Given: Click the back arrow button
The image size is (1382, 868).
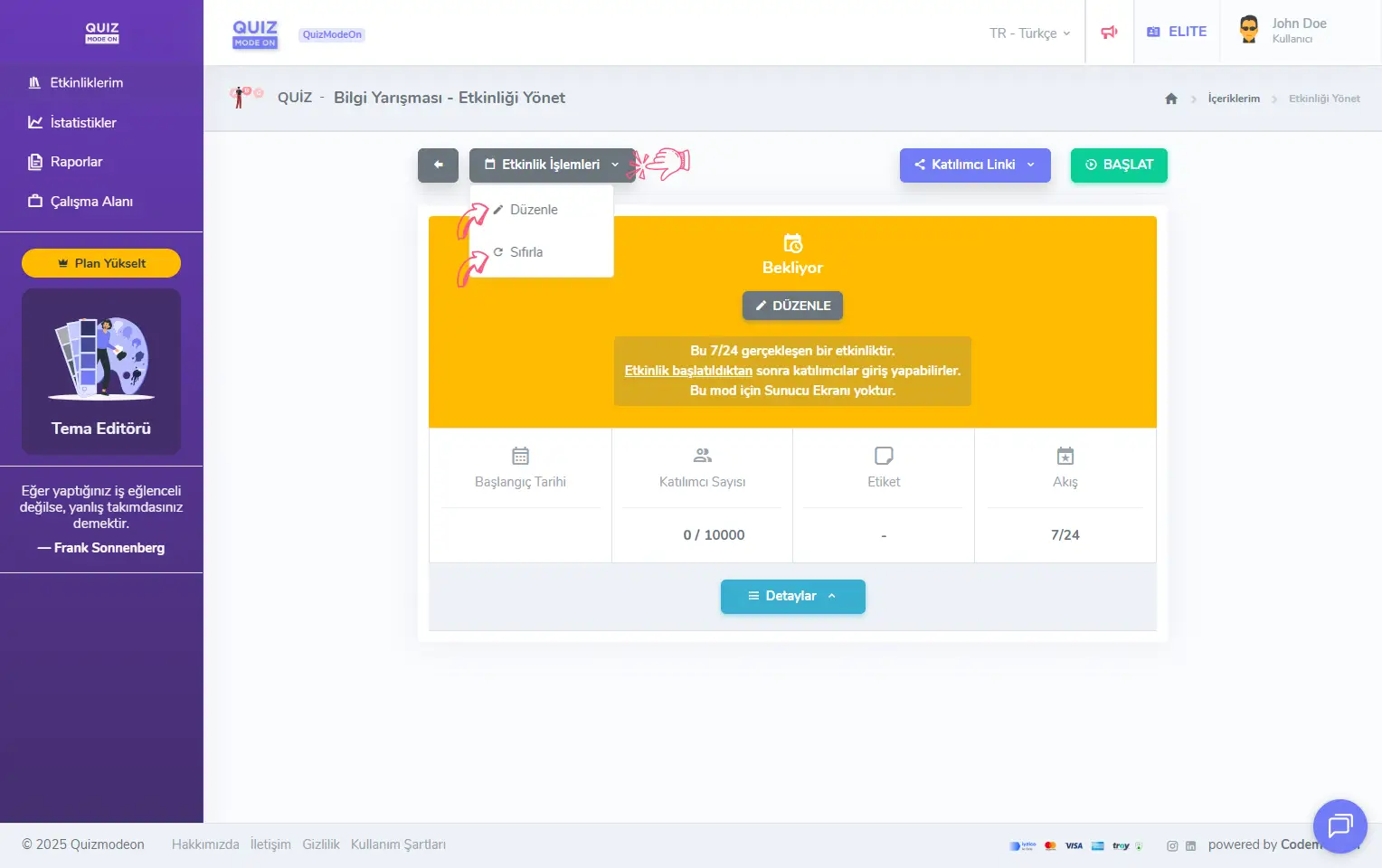Looking at the screenshot, I should coord(438,165).
